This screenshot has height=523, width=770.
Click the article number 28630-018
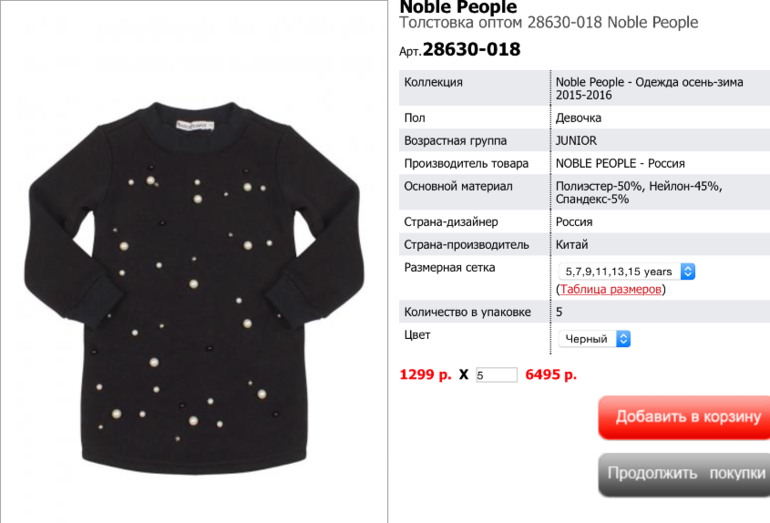pos(471,50)
